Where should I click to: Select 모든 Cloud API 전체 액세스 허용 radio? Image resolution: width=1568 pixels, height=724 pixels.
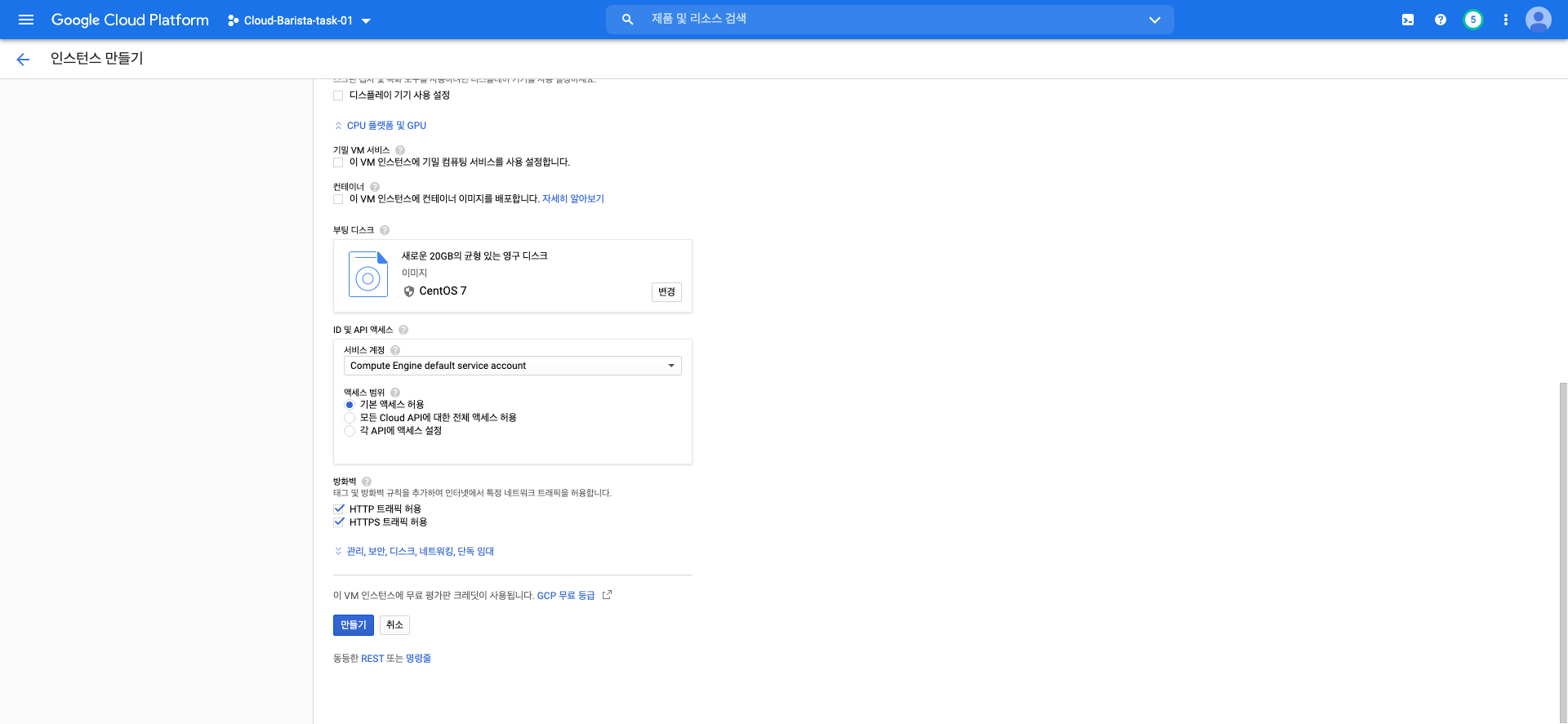(350, 418)
